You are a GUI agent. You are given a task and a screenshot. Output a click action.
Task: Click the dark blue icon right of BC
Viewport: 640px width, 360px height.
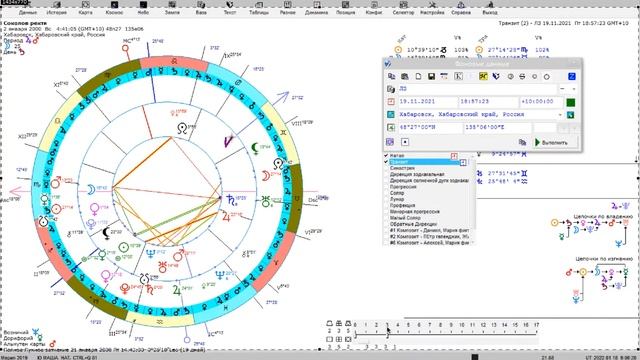496,76
